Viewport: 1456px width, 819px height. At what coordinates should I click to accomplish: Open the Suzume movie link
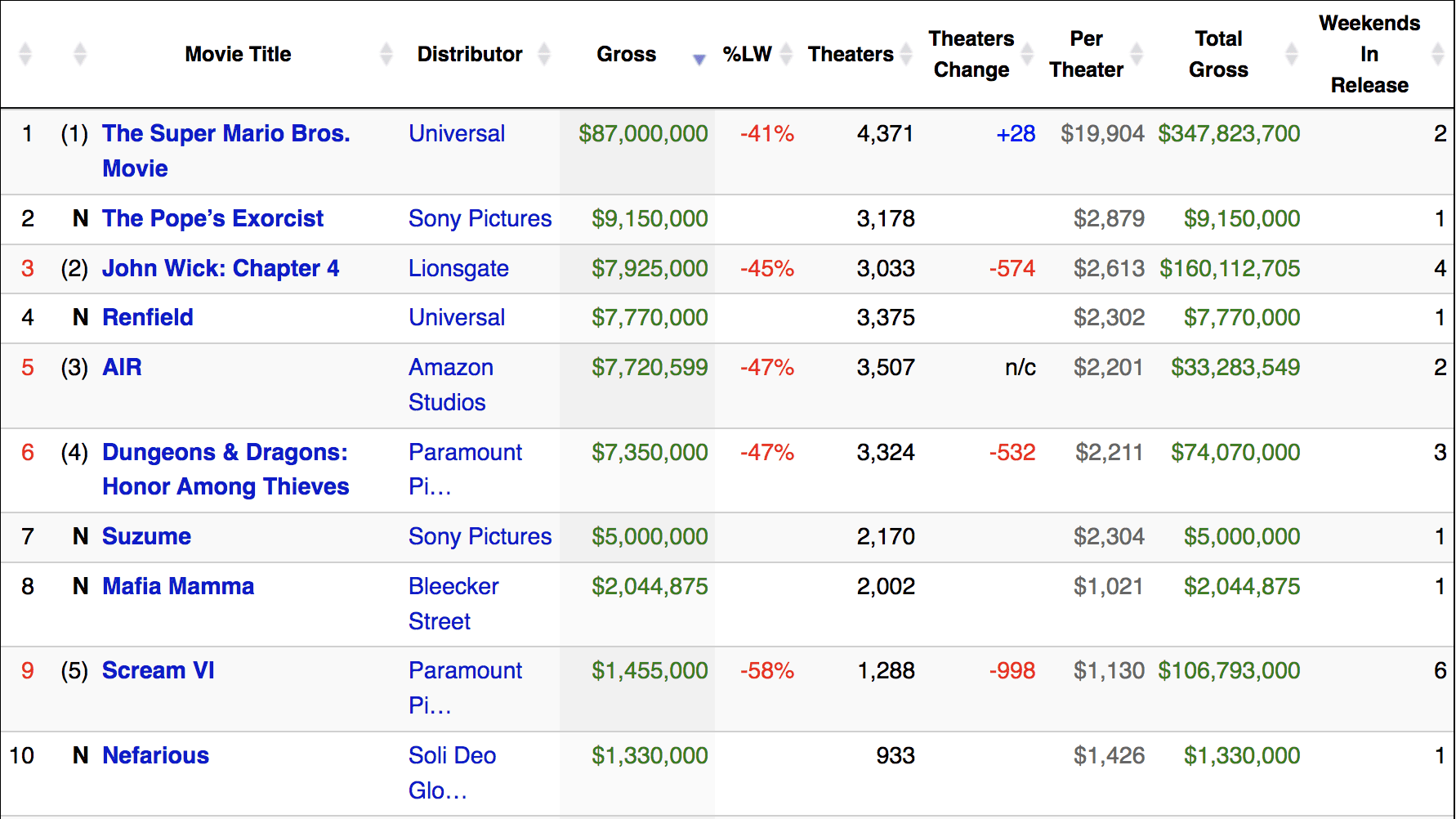[x=147, y=536]
